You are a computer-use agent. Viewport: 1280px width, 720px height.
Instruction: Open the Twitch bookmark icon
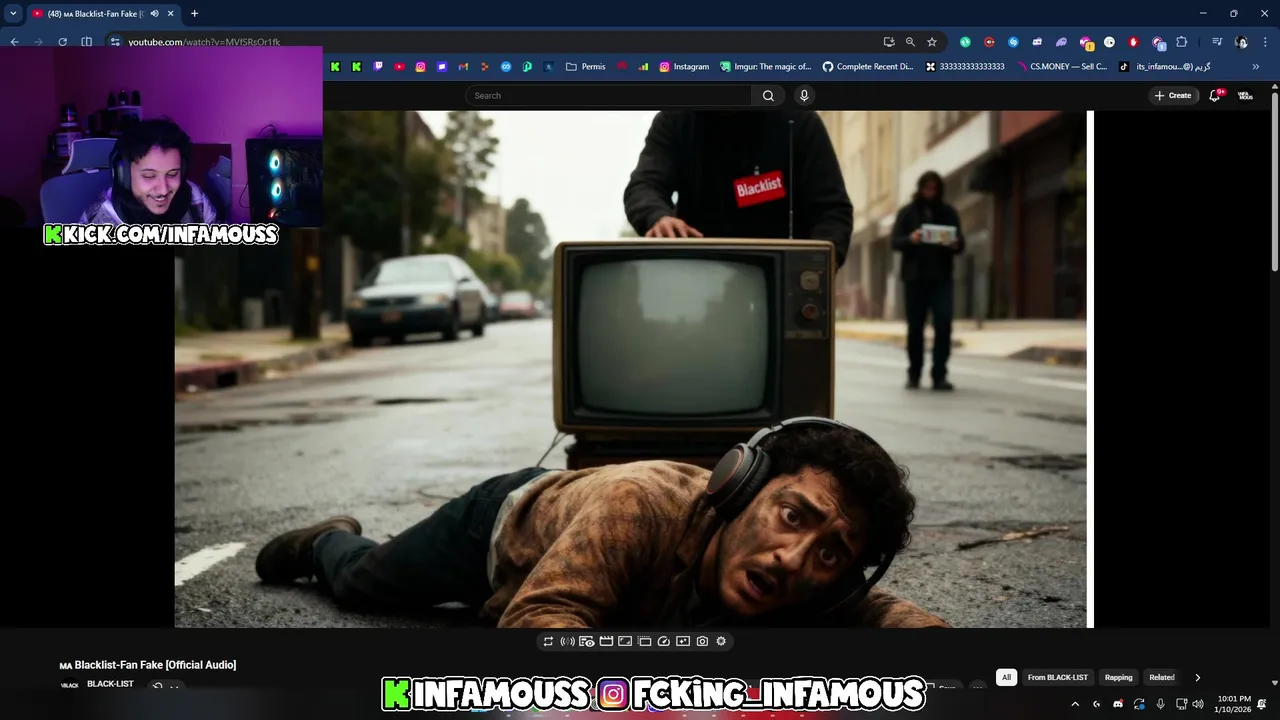click(378, 67)
